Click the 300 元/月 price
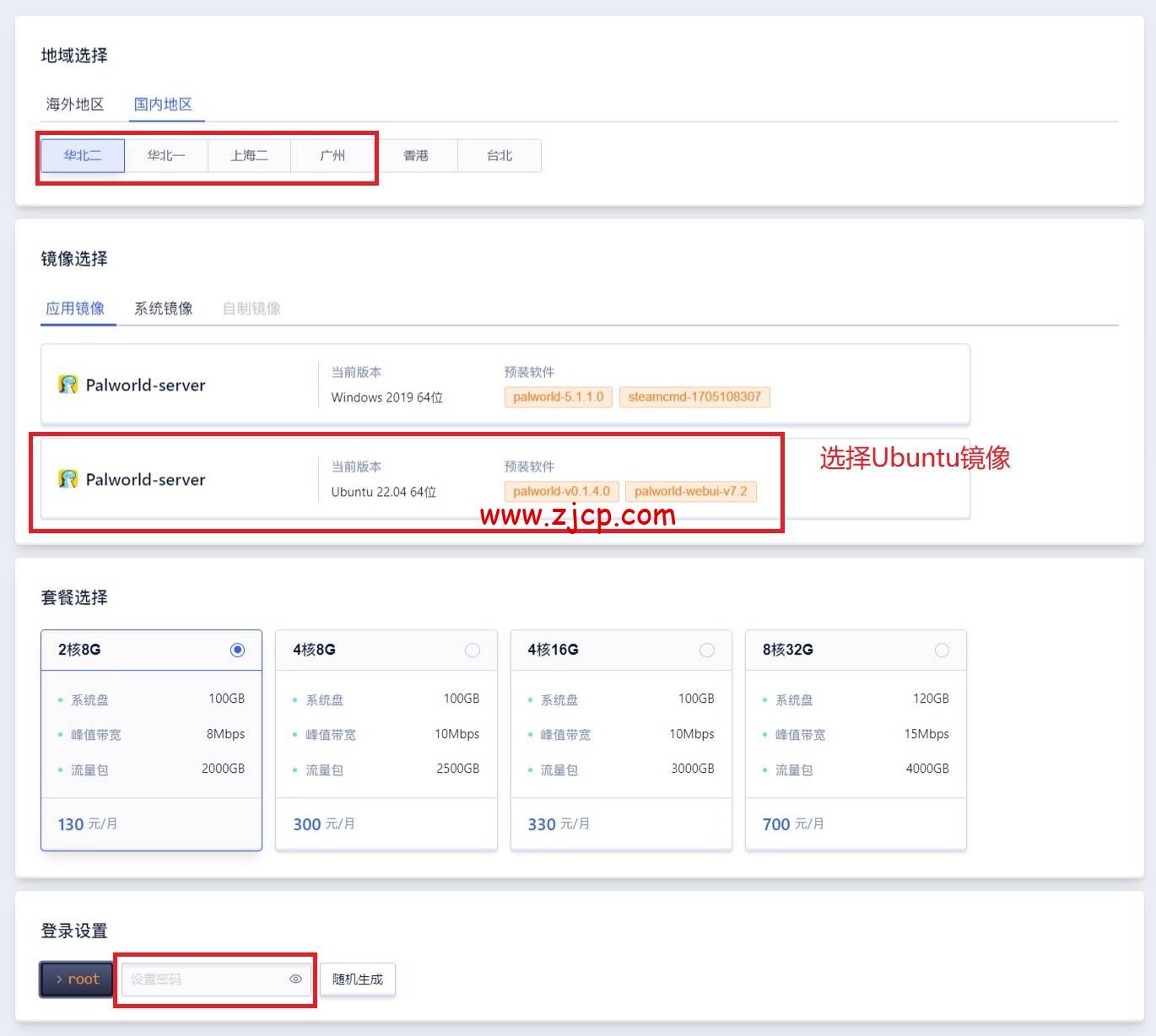 click(x=324, y=824)
